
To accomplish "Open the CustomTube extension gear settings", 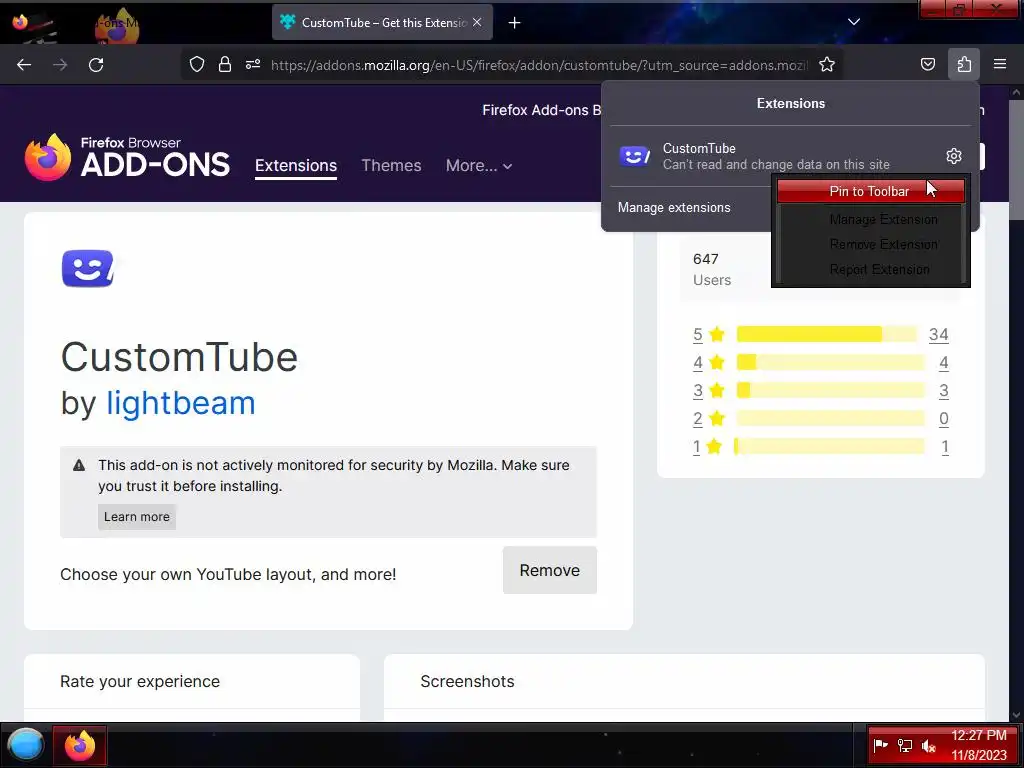I will point(953,156).
